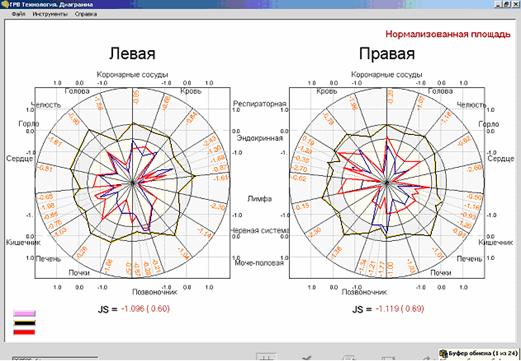The image size is (521, 361).
Task: Click the app icon in the title bar
Action: click(4, 4)
